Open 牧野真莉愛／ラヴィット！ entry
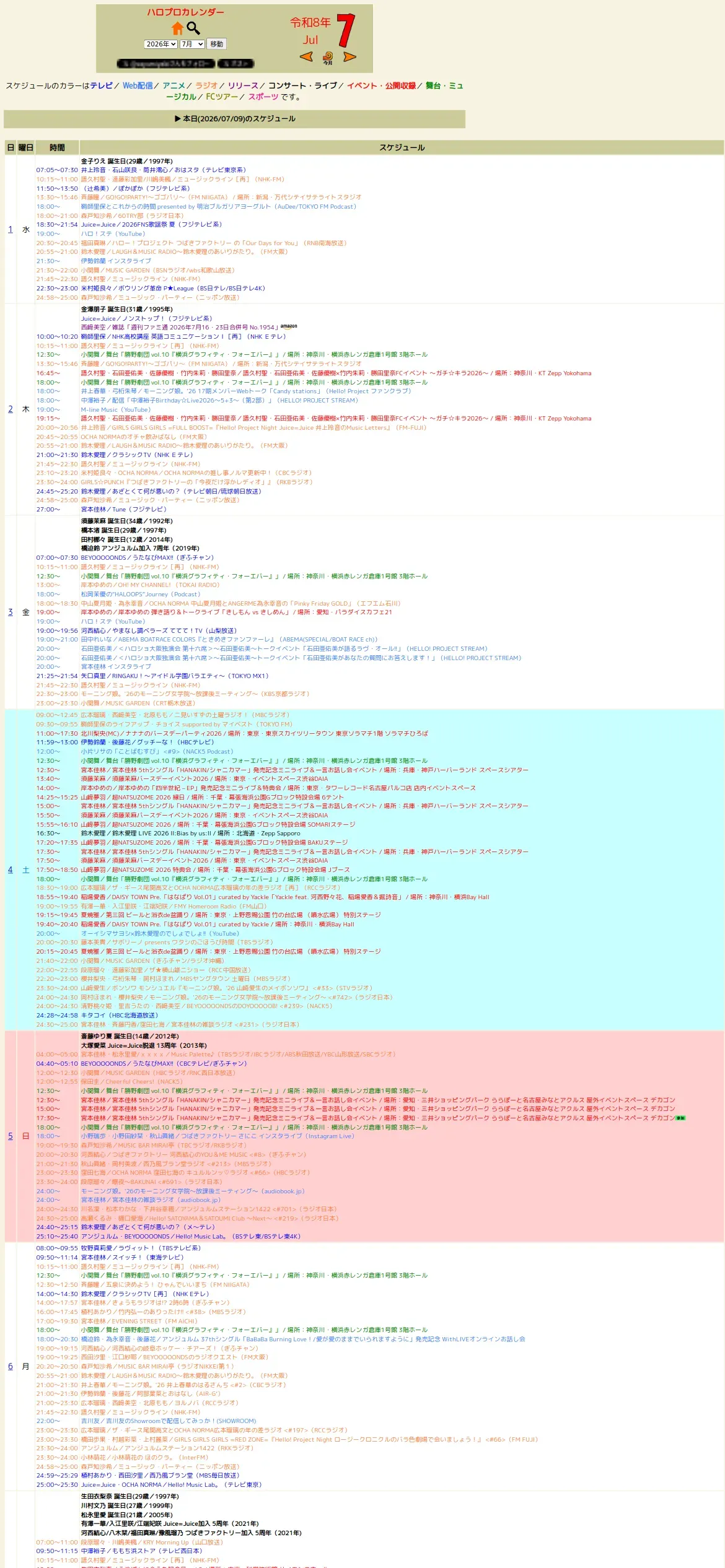 [141, 1248]
